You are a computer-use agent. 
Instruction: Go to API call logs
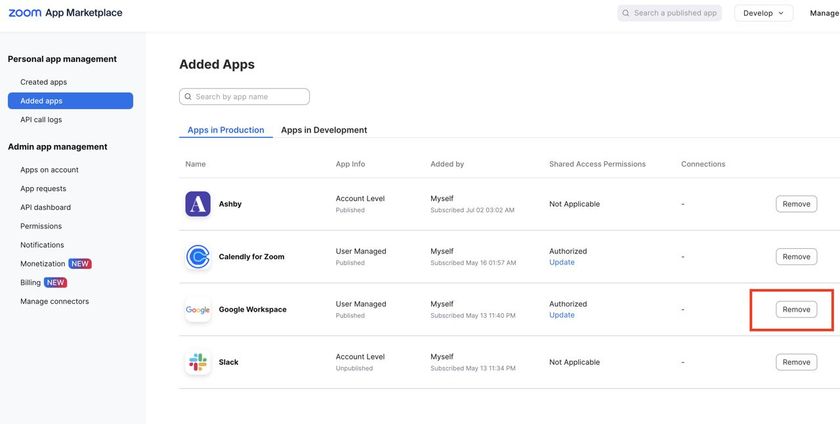tap(41, 120)
